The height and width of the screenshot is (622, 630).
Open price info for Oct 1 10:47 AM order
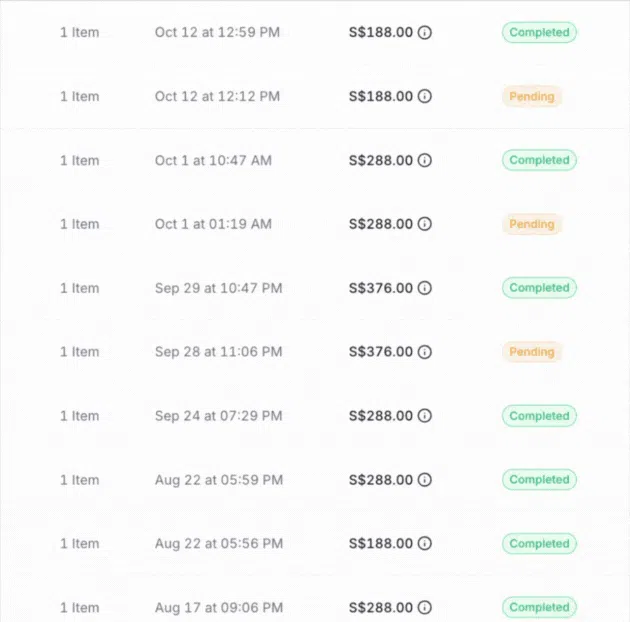point(425,161)
